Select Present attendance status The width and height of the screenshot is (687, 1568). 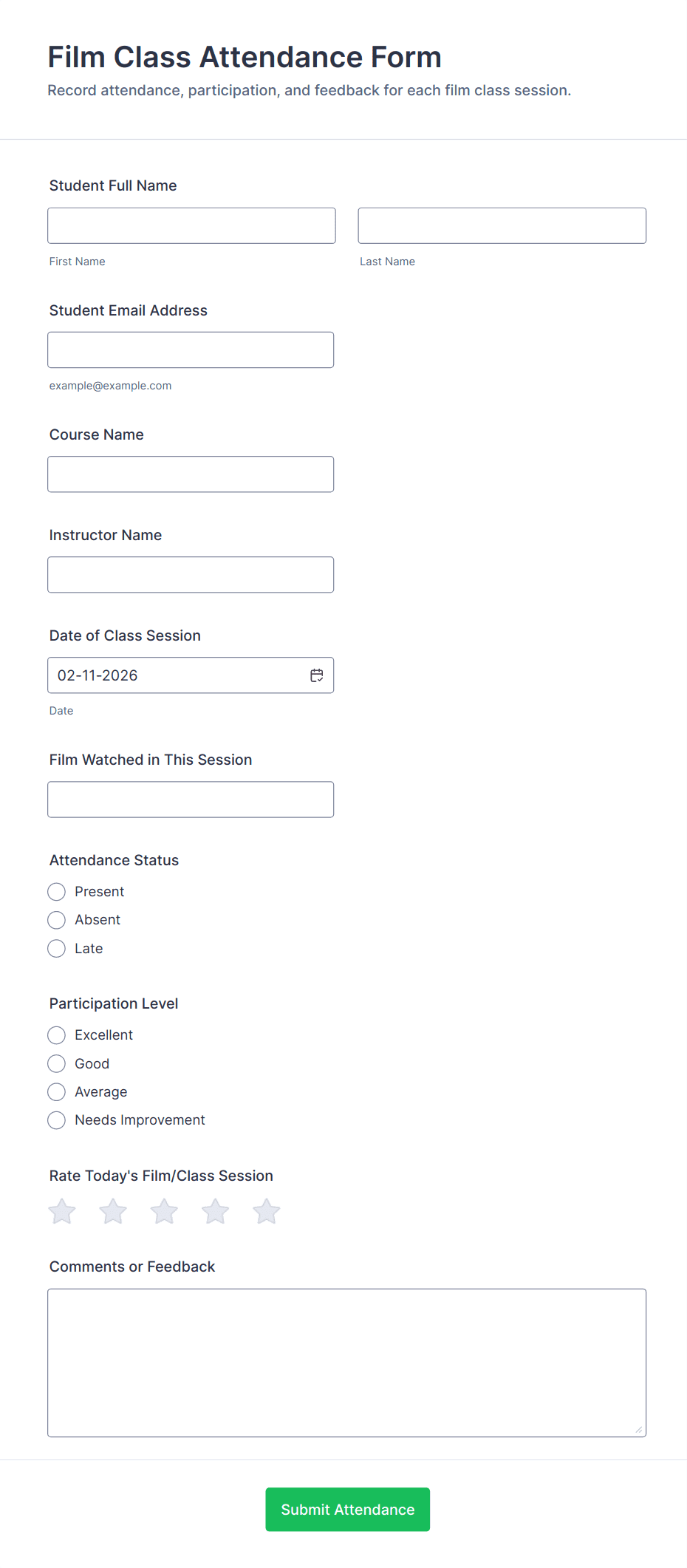pos(57,892)
